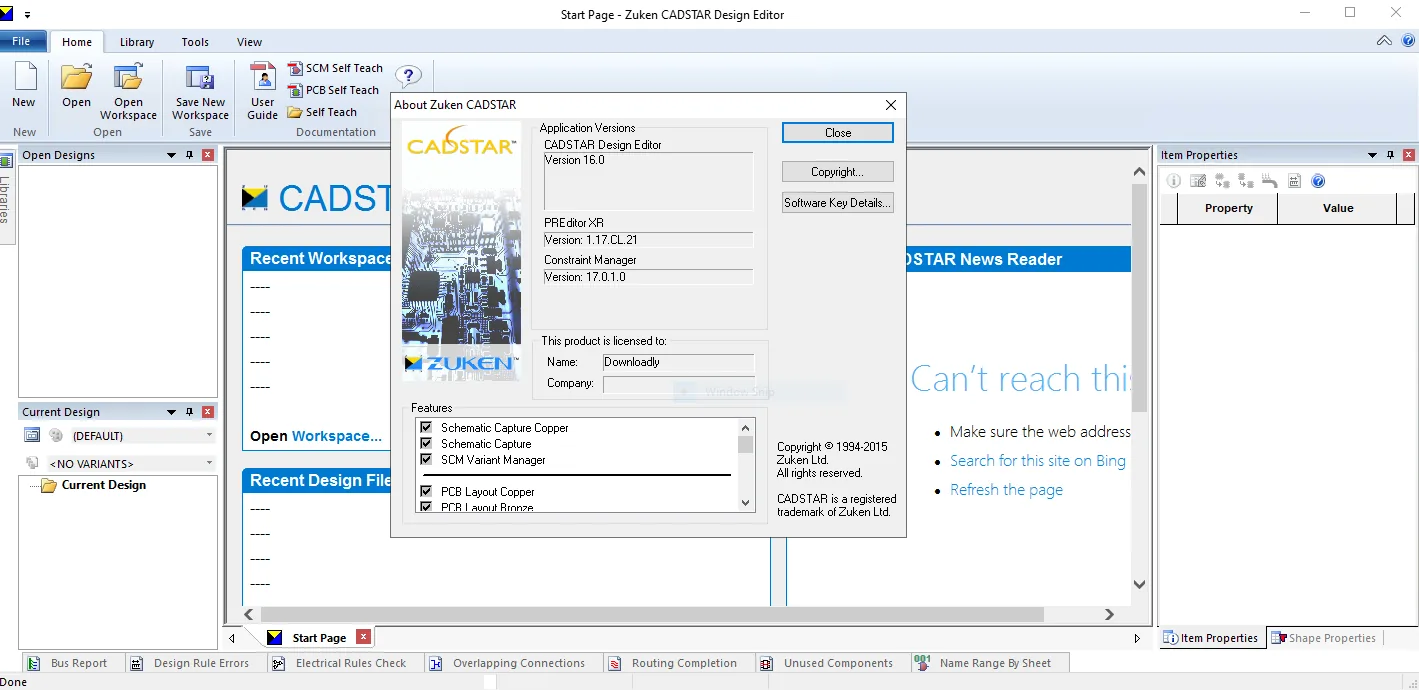Pin the Item Properties panel

[x=1389, y=155]
